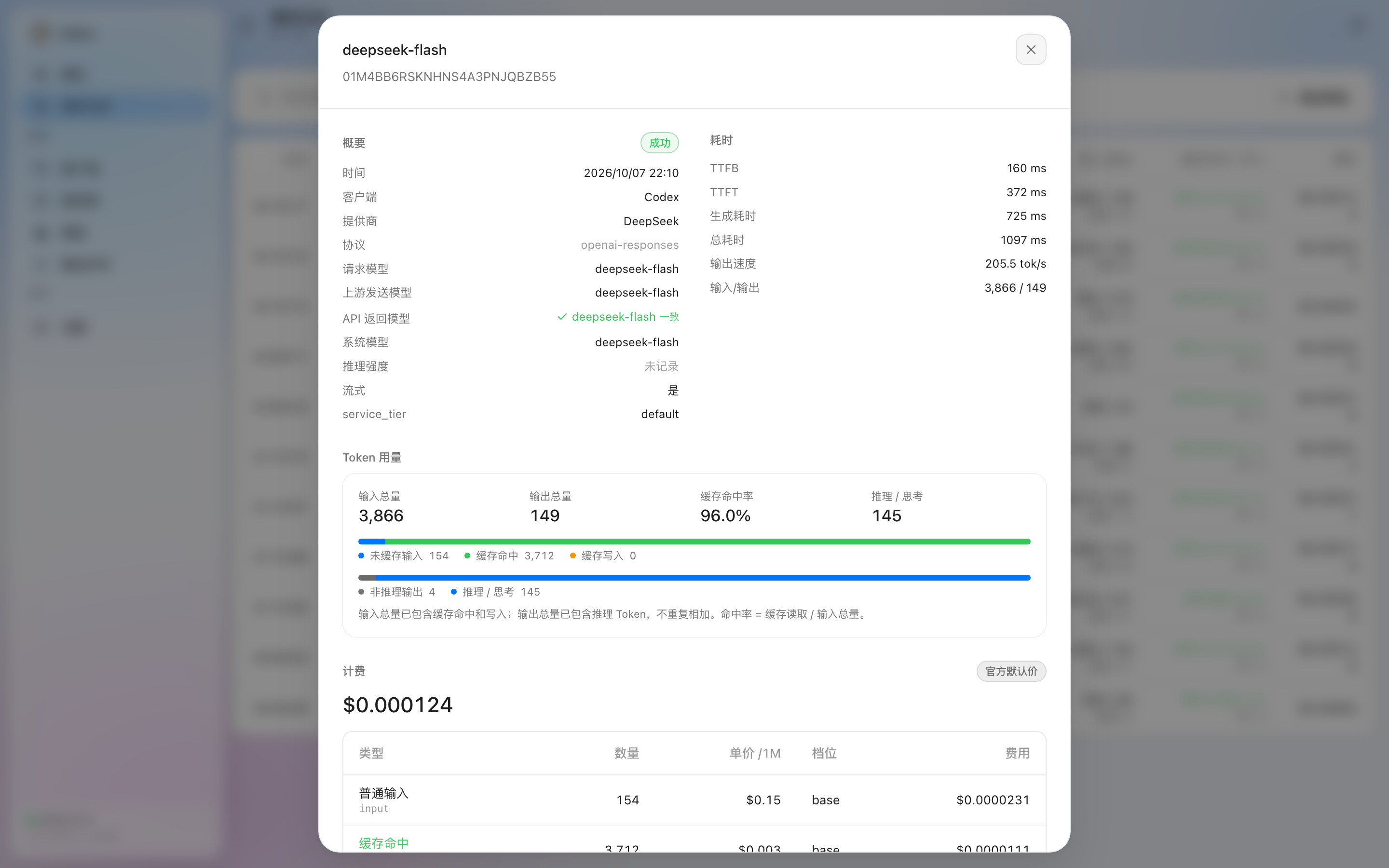Click the deepseek-flash dialog title

click(395, 50)
